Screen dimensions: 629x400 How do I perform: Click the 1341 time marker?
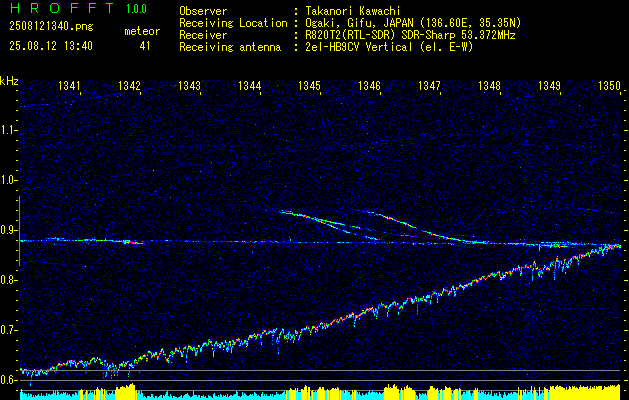click(69, 85)
